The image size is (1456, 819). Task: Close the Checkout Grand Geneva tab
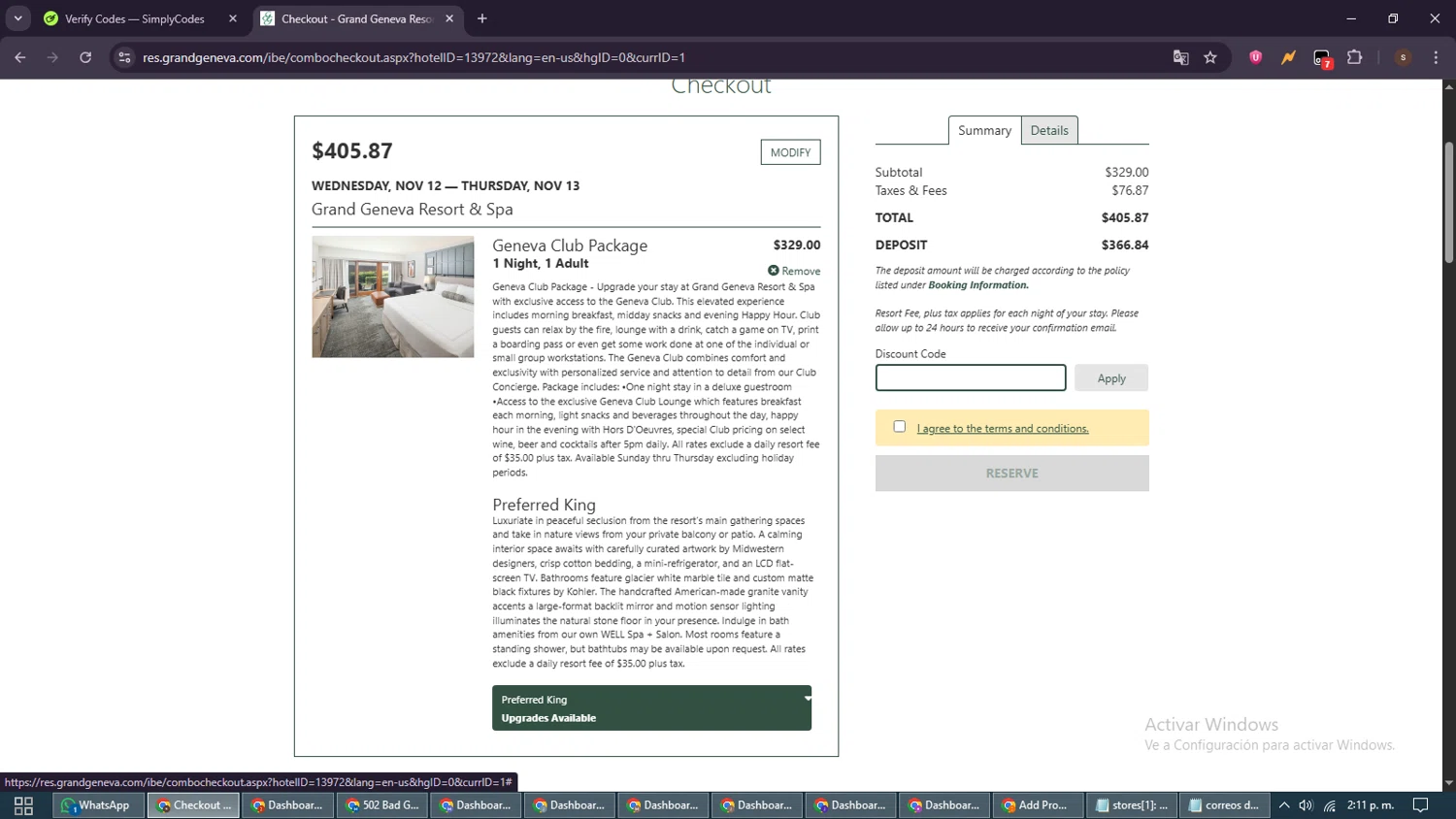449,18
